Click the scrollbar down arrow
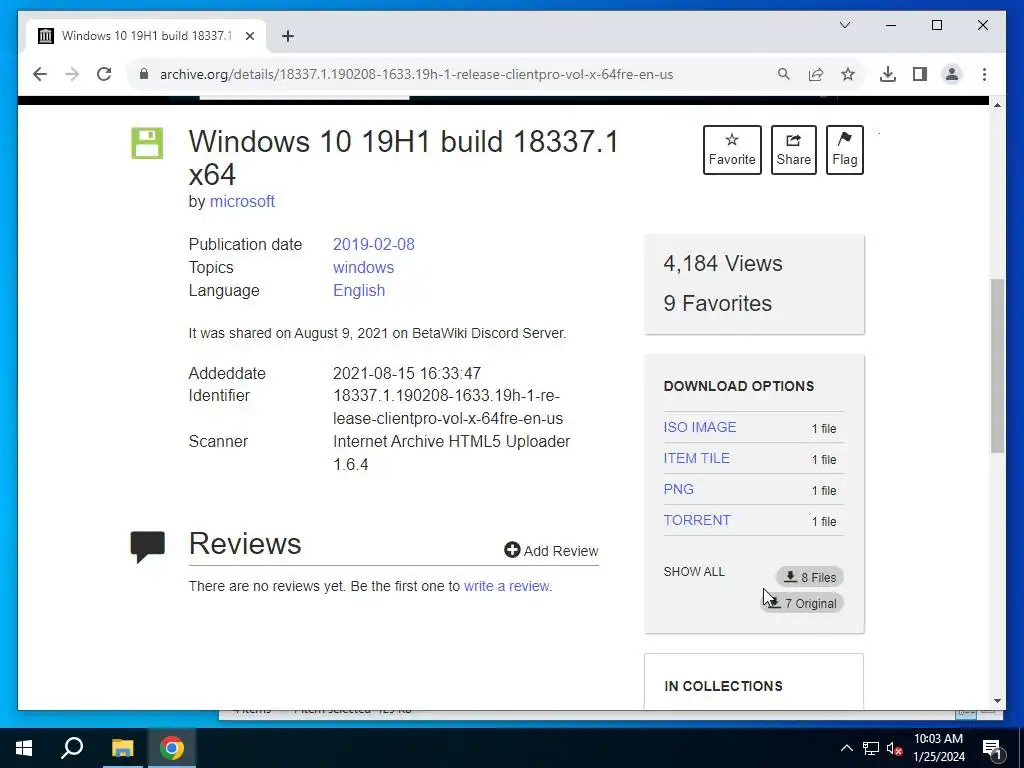1024x768 pixels. click(997, 701)
